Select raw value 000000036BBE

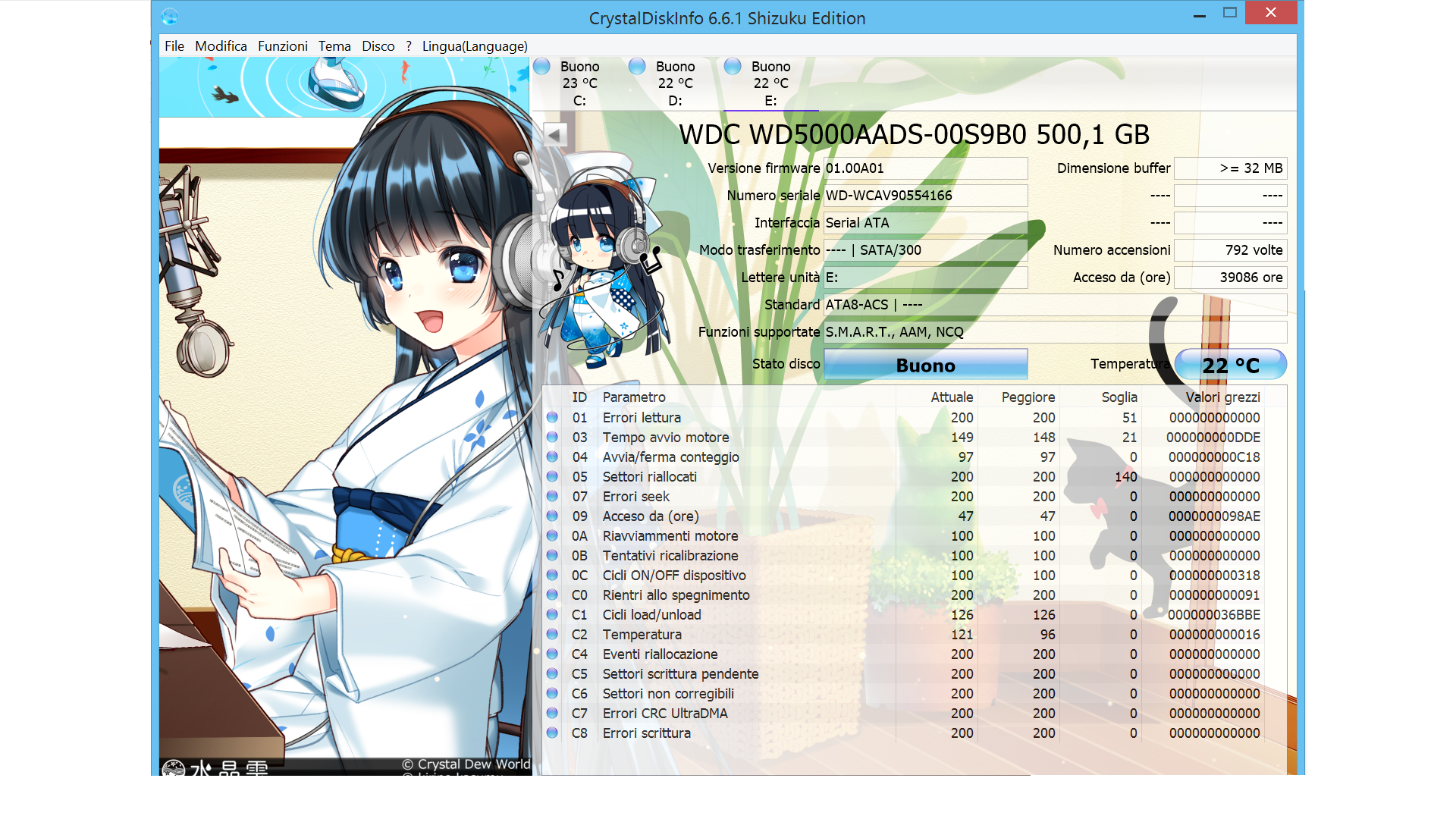1213,615
